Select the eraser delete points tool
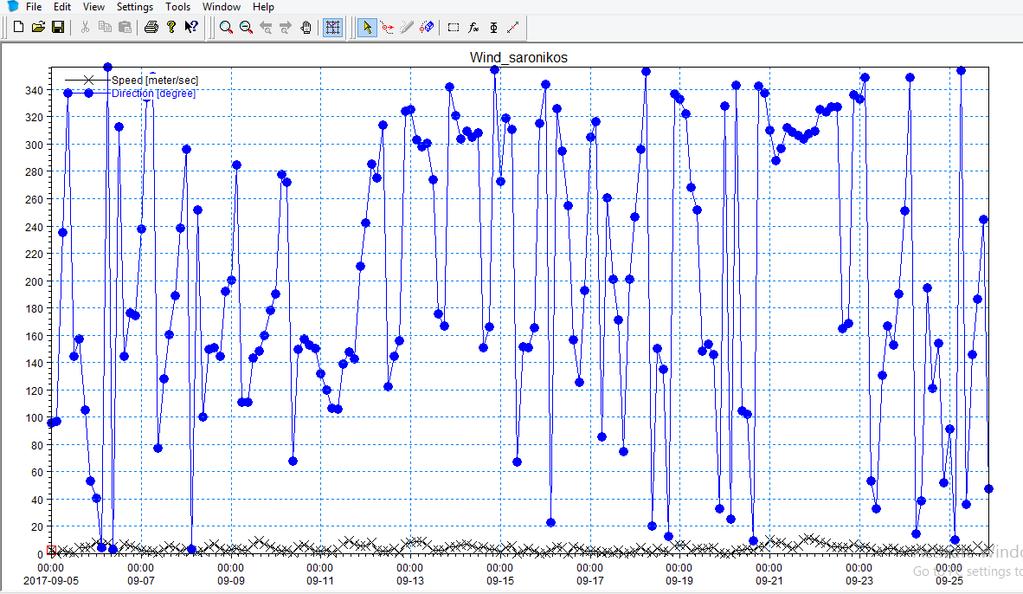Screen dimensions: 1023x594 (427, 27)
